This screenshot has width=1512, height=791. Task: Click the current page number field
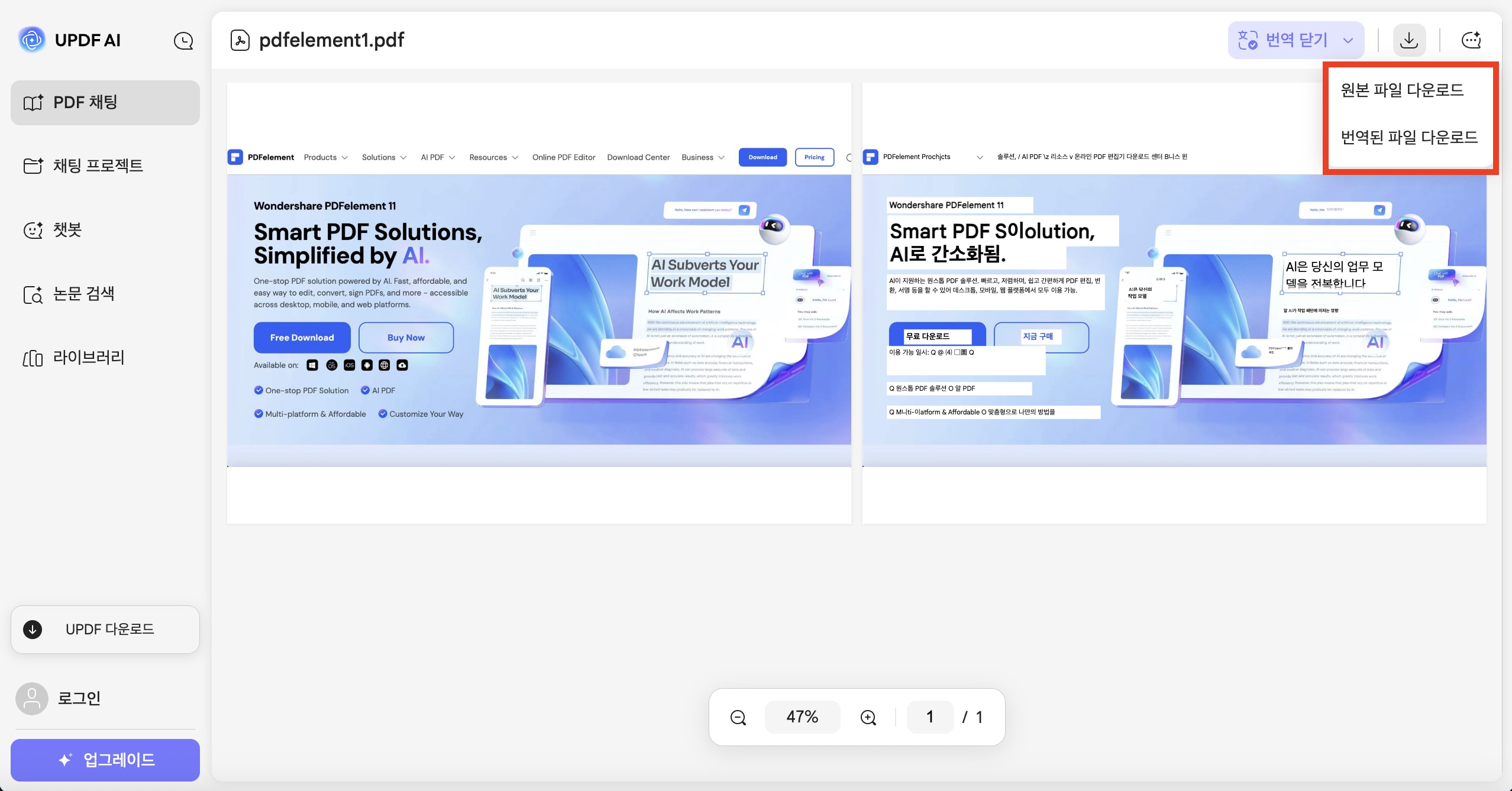930,717
